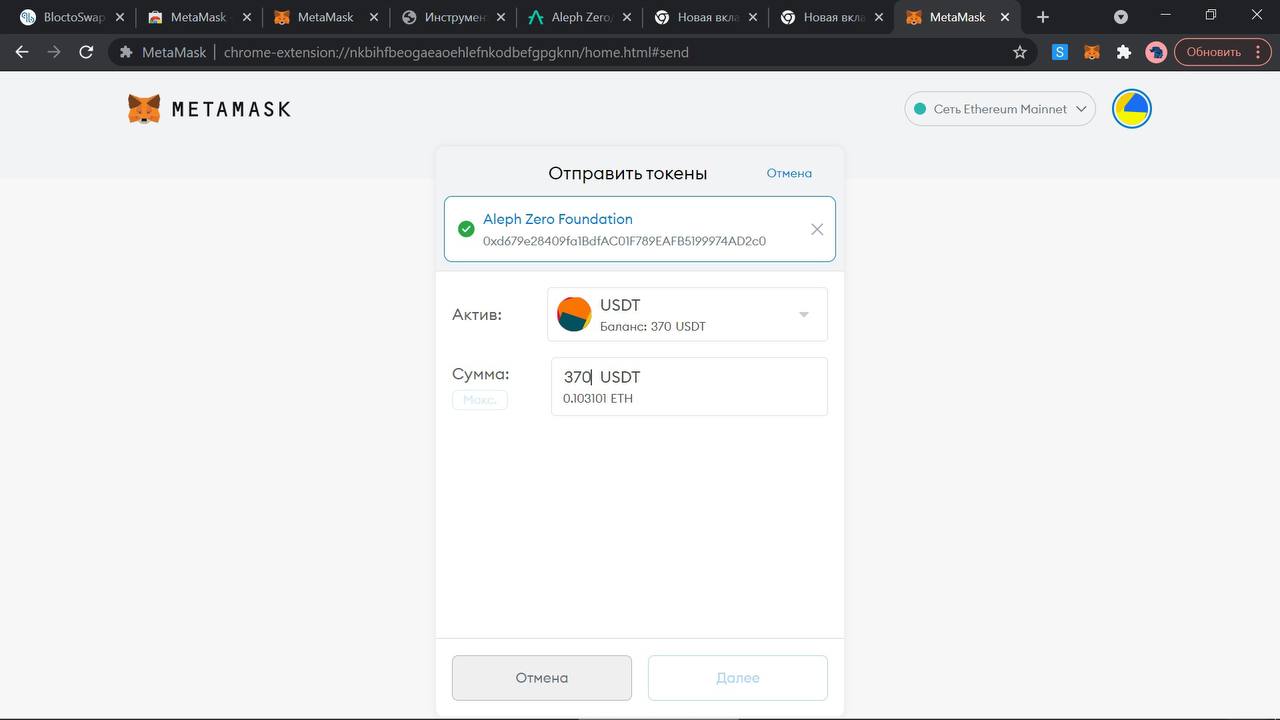Open the account avatar menu
The image size is (1280, 720).
(x=1132, y=109)
